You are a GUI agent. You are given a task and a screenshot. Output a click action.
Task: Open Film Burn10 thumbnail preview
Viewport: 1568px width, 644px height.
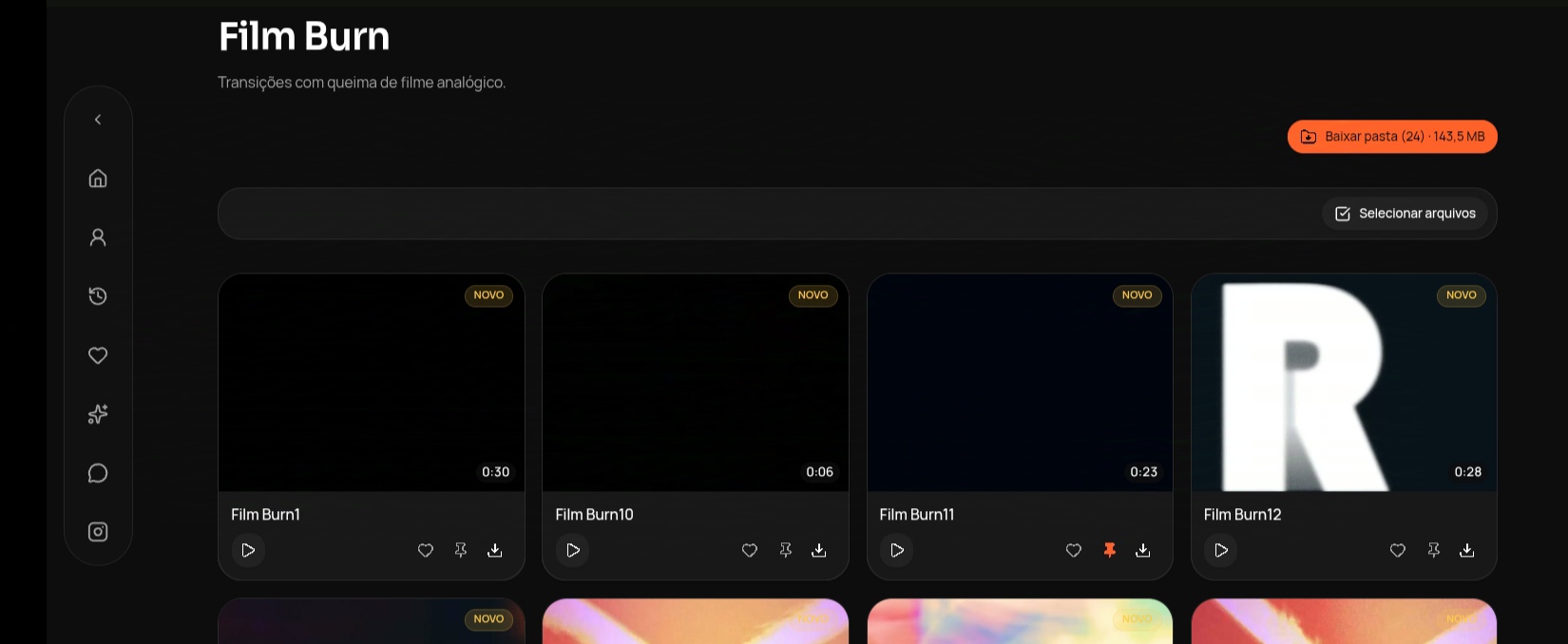tap(696, 383)
